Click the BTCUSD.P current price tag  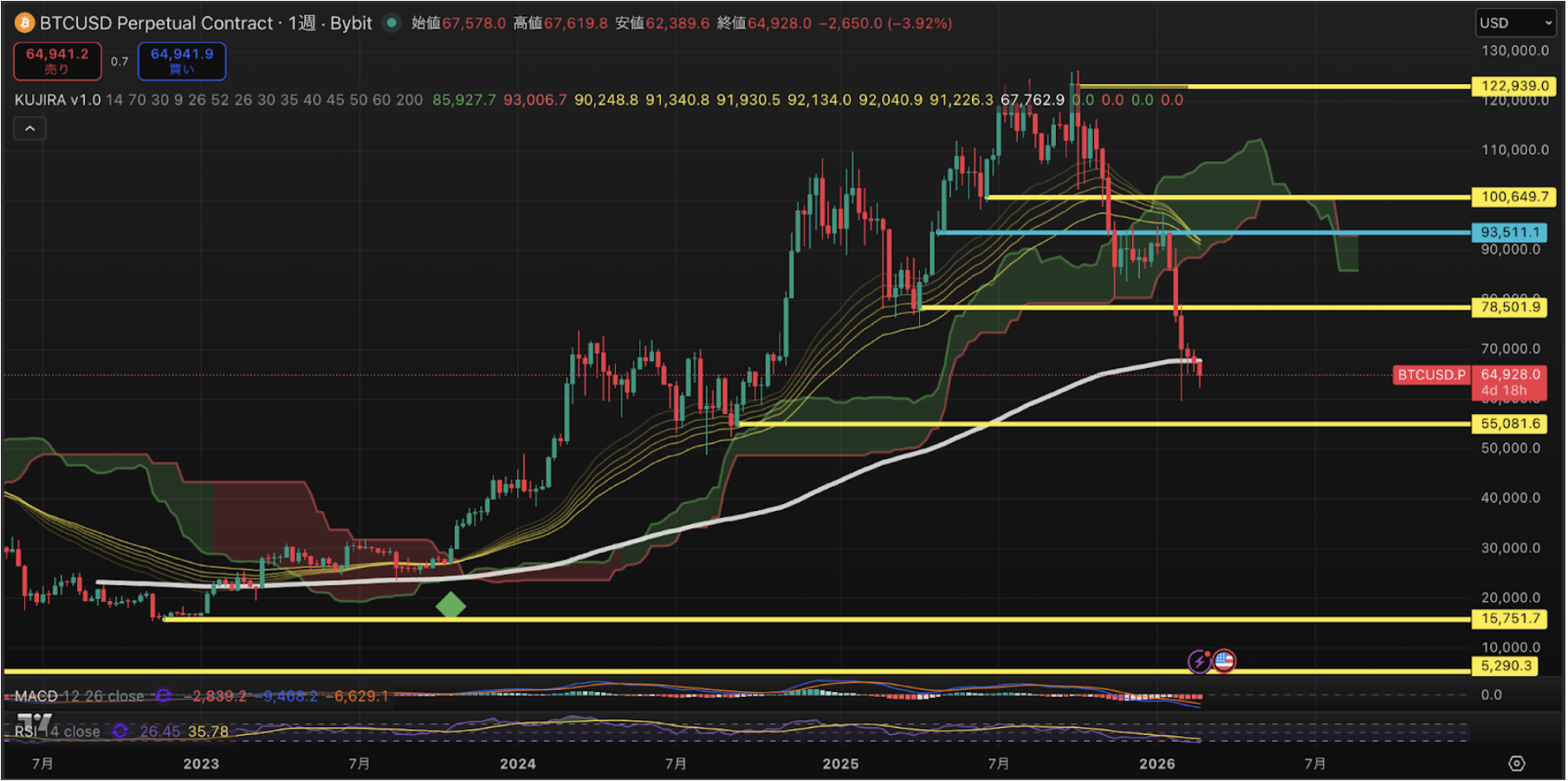tap(1431, 375)
